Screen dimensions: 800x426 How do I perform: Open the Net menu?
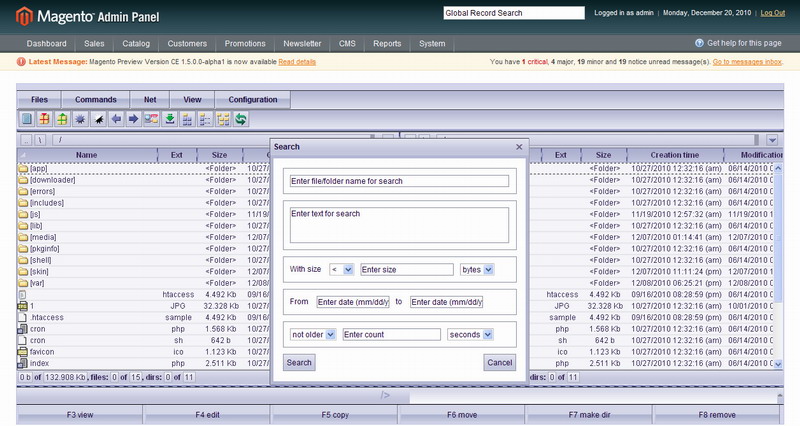pyautogui.click(x=150, y=99)
